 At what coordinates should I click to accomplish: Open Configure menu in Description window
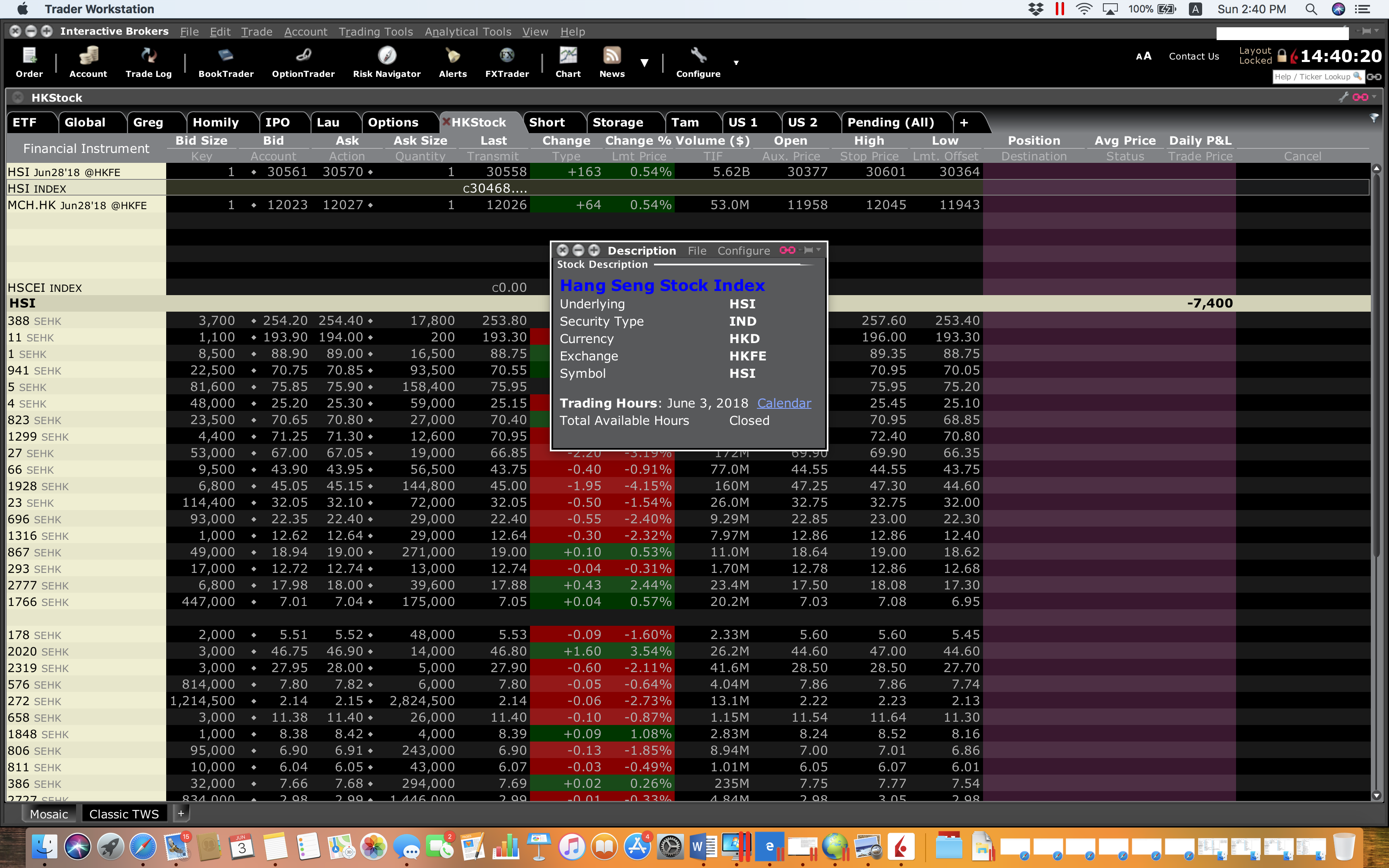point(743,250)
